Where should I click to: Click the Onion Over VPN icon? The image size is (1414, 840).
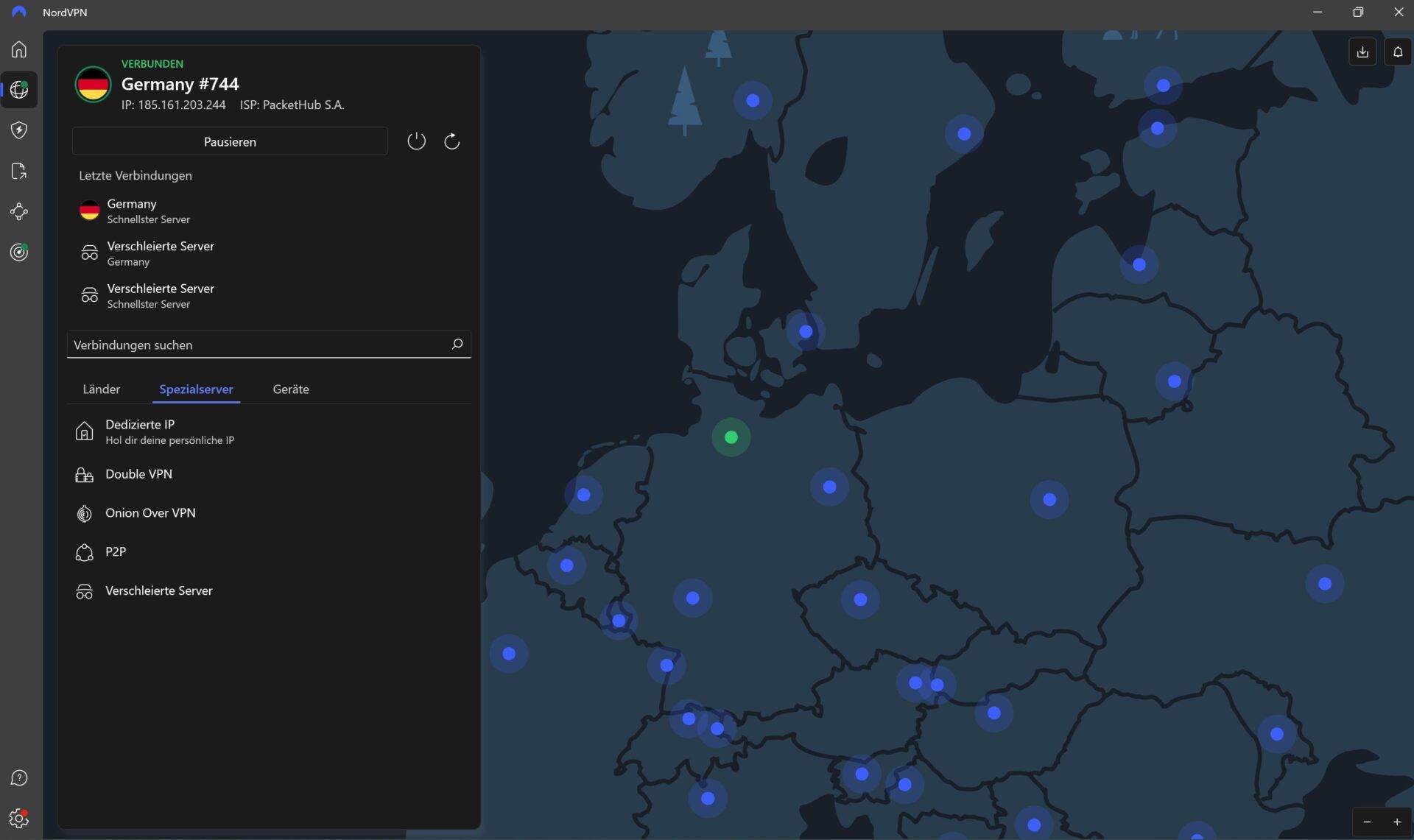[85, 513]
